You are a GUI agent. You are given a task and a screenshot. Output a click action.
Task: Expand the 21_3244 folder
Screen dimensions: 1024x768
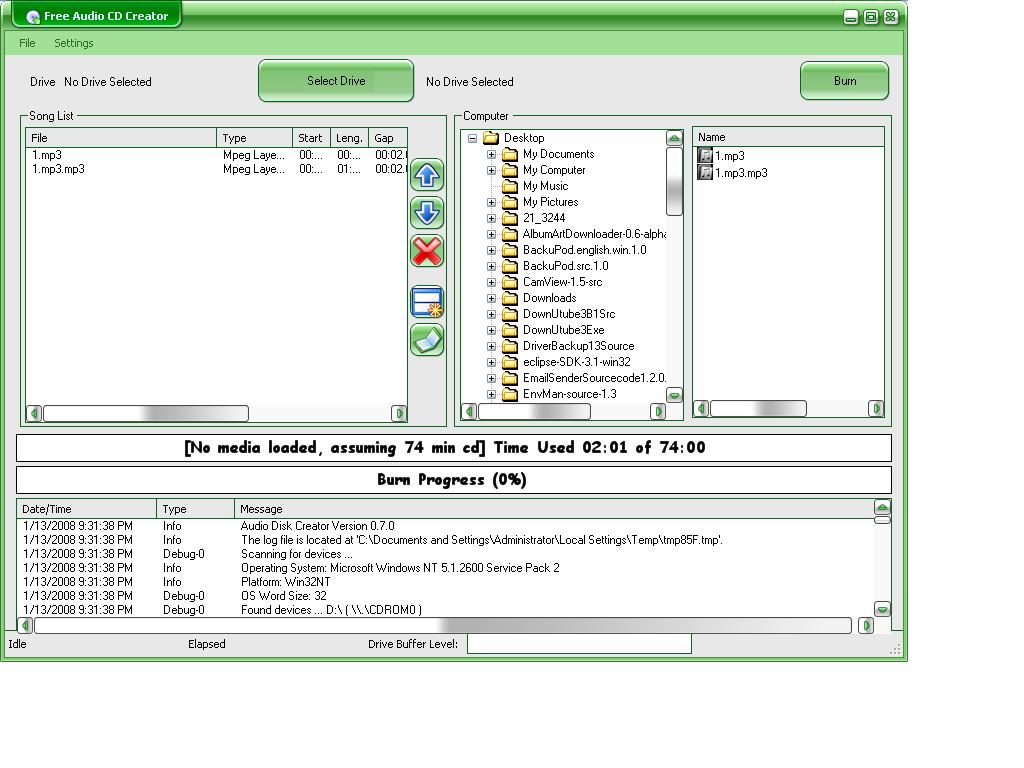pyautogui.click(x=491, y=218)
